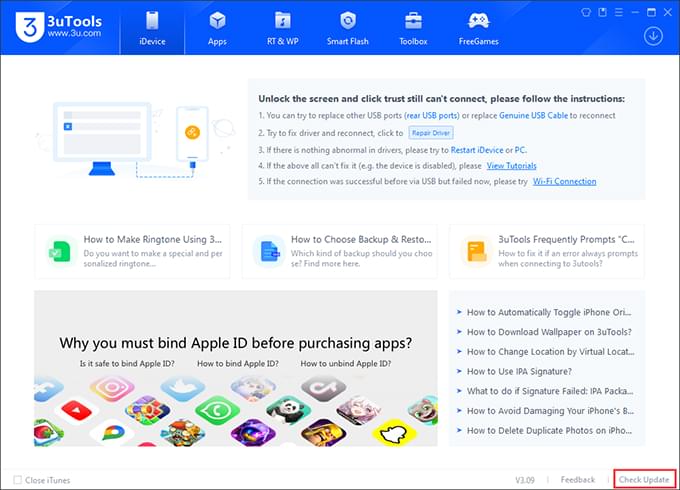Click the Genuine USB Cable link

[533, 116]
